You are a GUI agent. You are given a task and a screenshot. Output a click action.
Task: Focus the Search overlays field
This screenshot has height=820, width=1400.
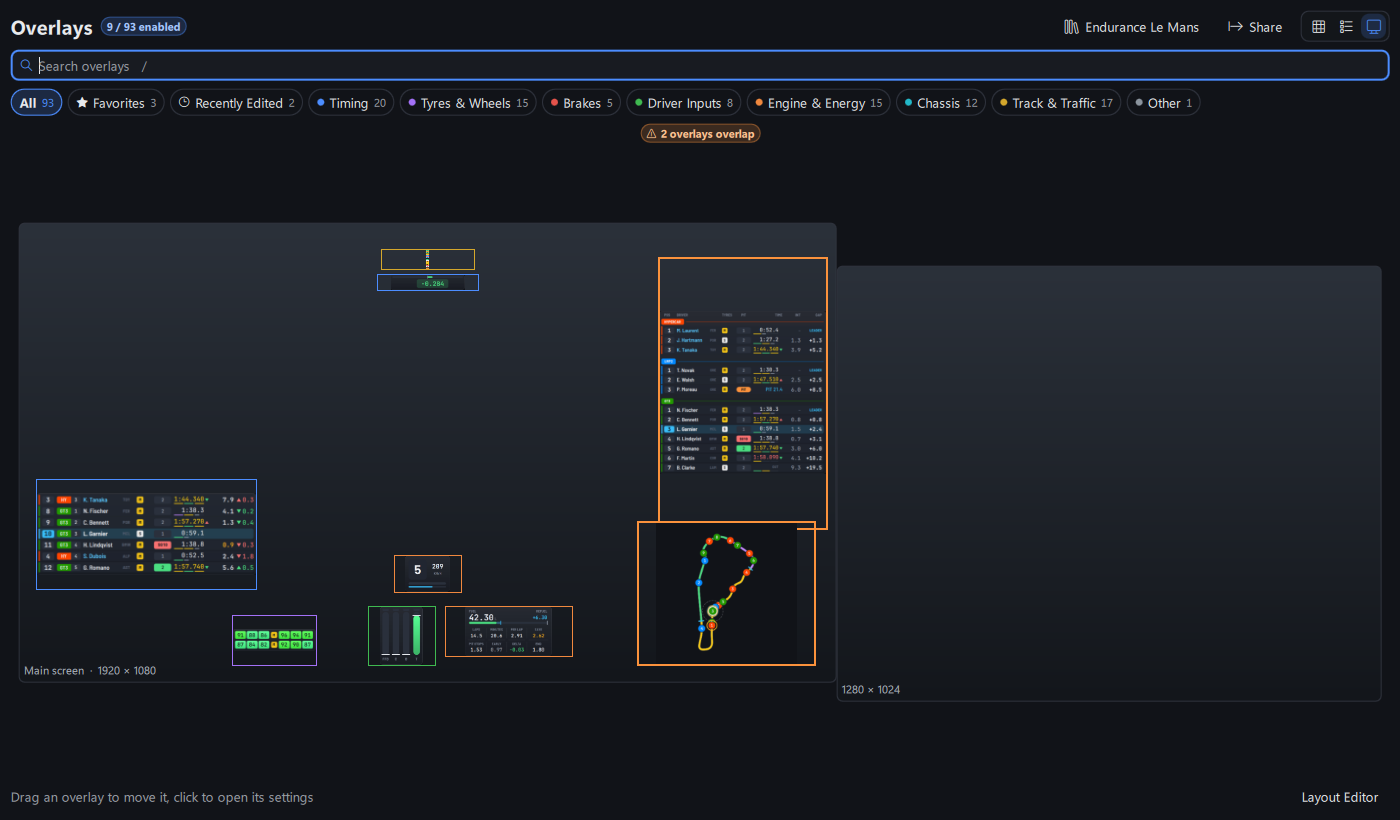click(x=700, y=66)
